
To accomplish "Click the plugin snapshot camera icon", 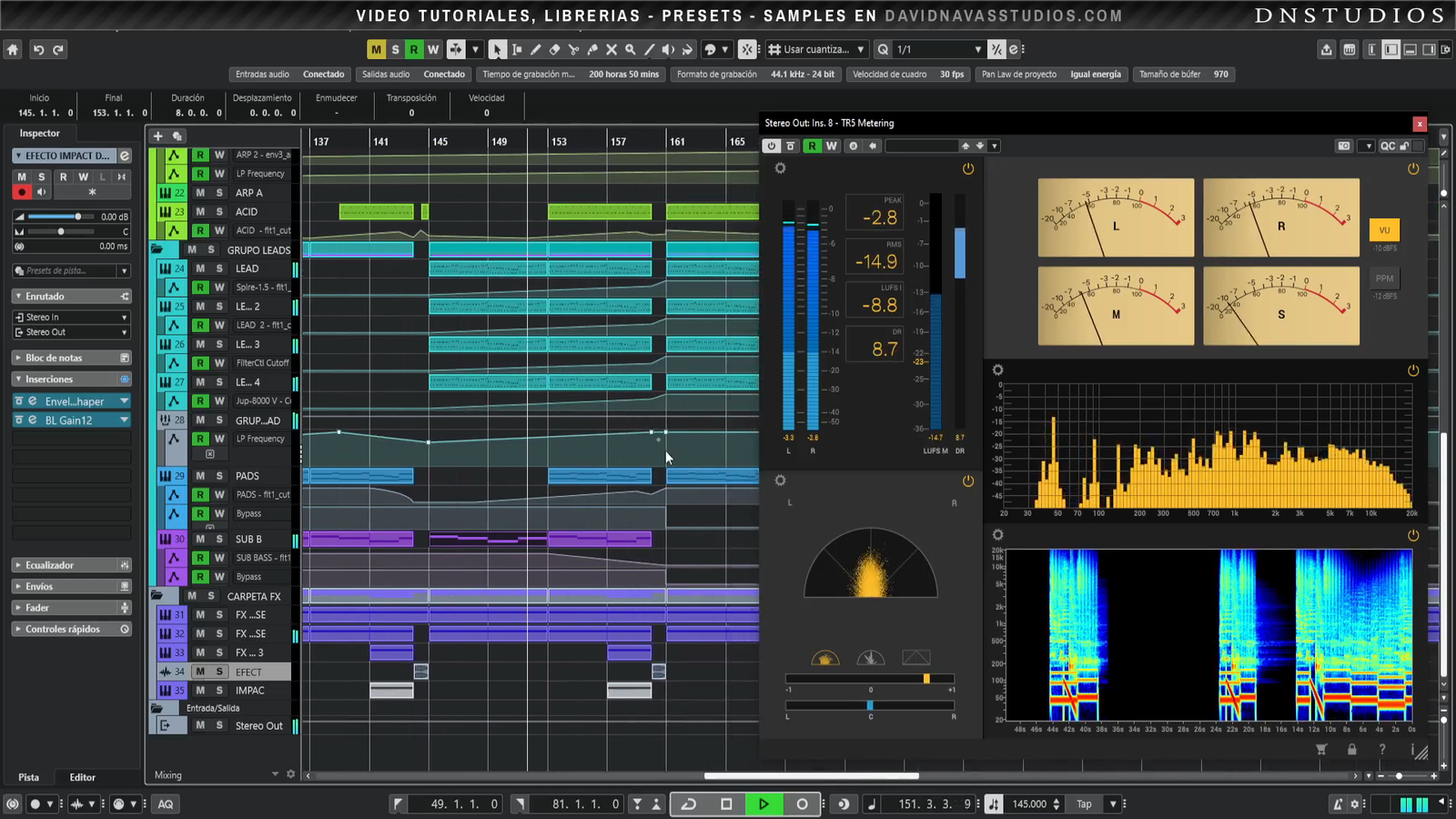I will point(1343,146).
